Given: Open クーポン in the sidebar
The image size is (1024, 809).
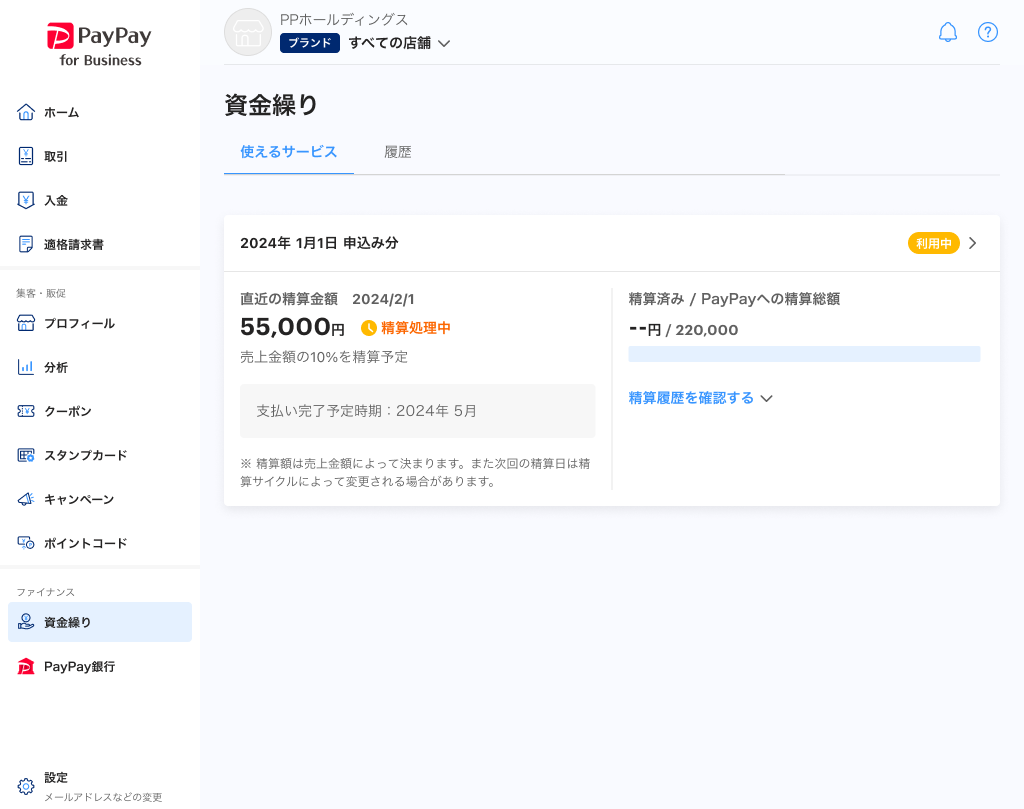Looking at the screenshot, I should pyautogui.click(x=100, y=411).
